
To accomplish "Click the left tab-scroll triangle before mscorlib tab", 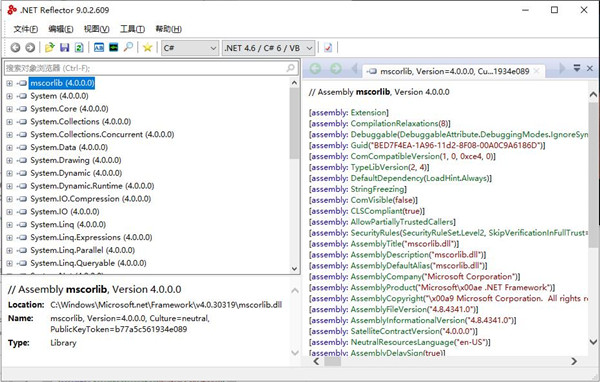I will click(354, 69).
